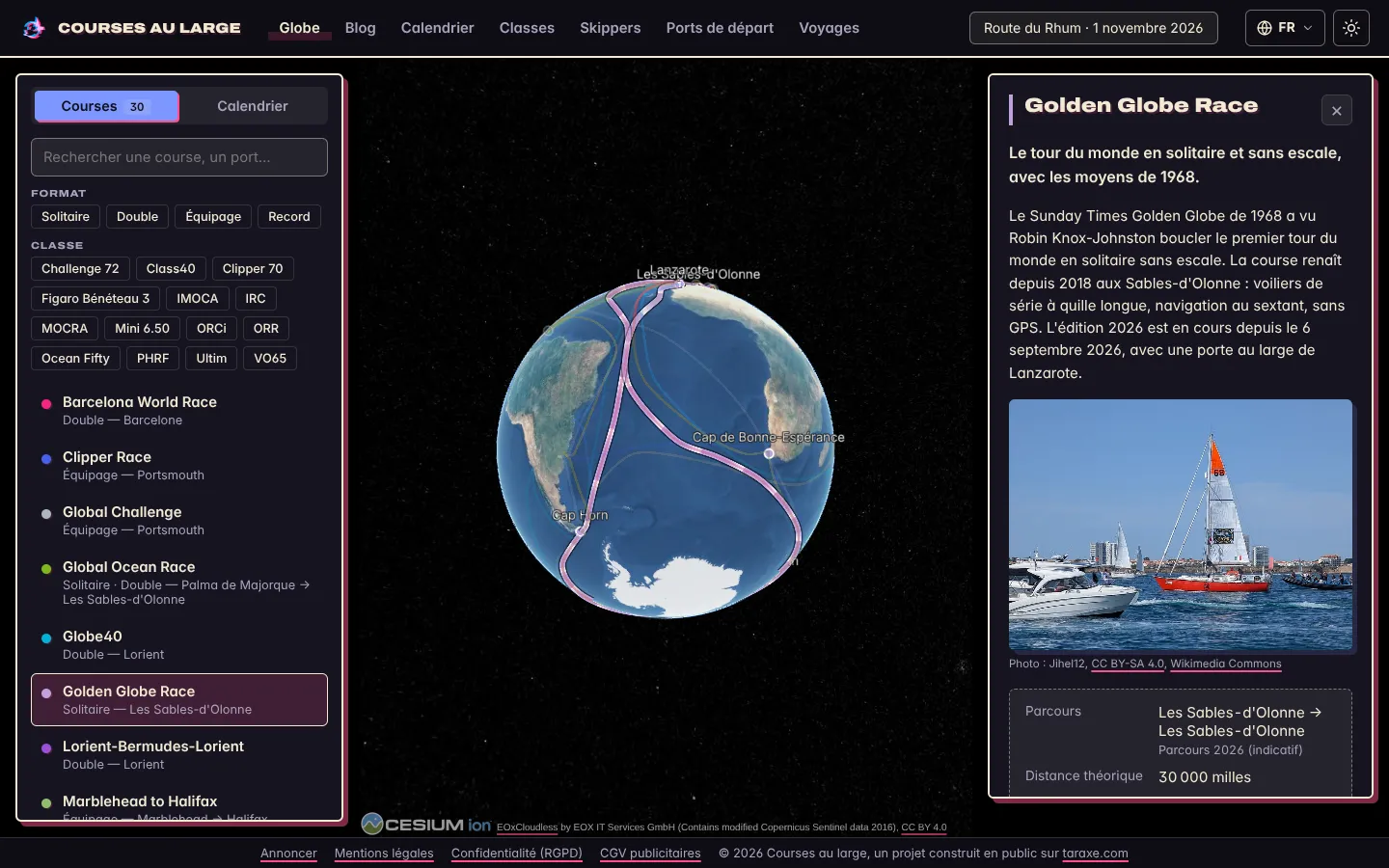Switch to the Courses tab

[x=106, y=106]
